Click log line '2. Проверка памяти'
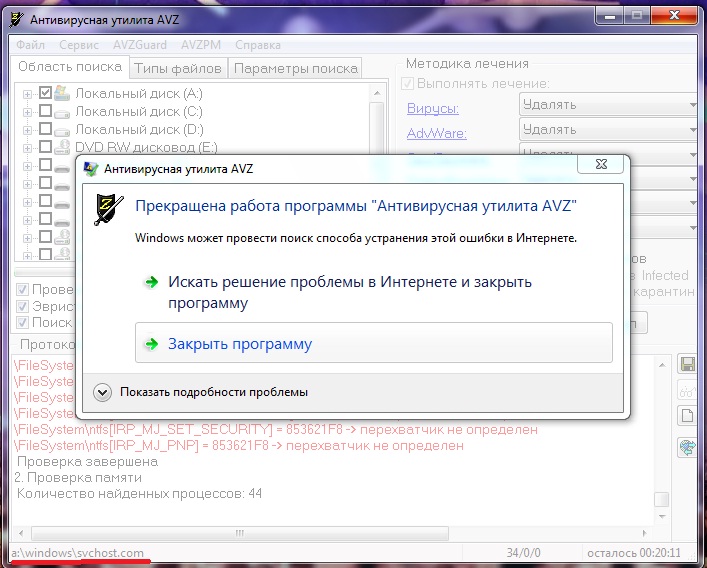Screen dimensions: 707x568 tap(78, 477)
